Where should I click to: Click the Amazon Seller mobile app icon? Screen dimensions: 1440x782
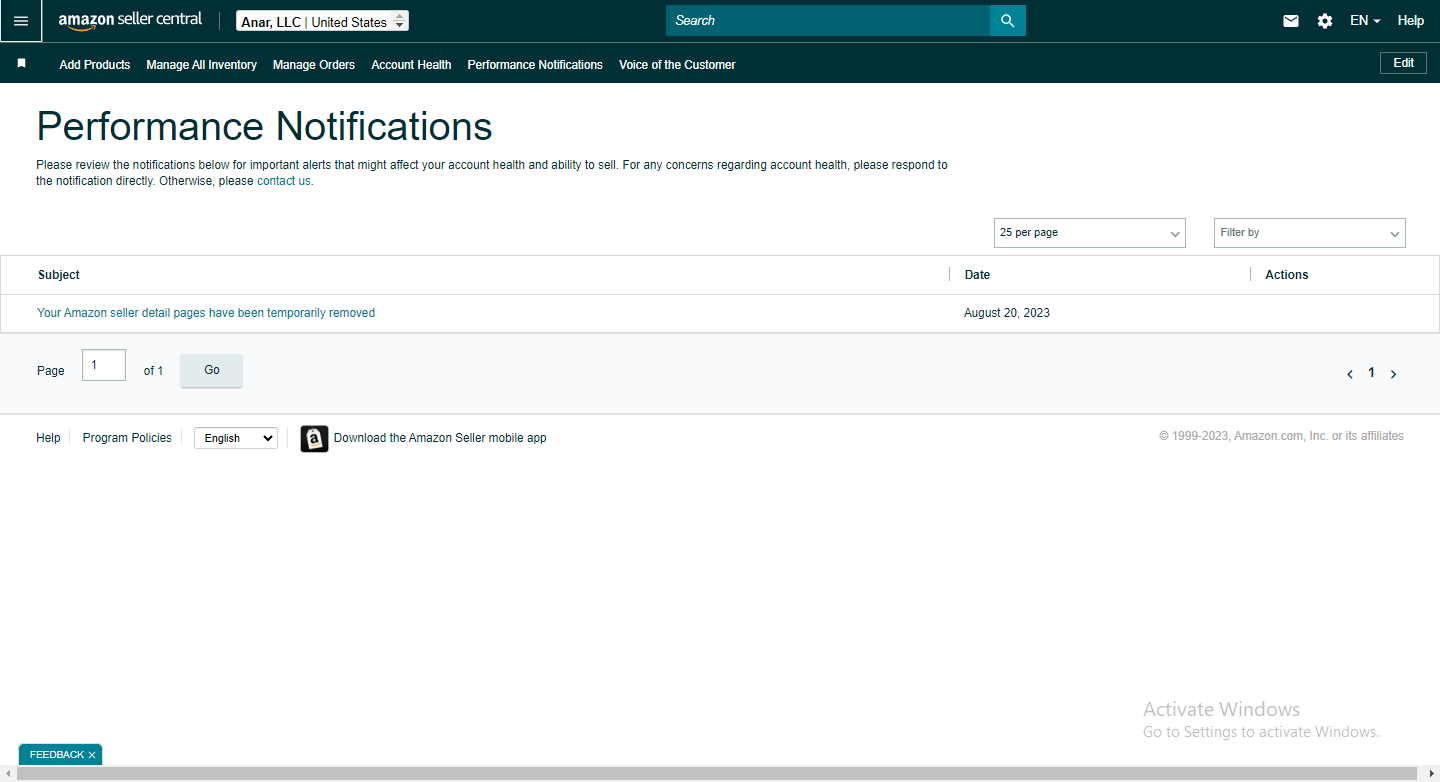(x=314, y=438)
